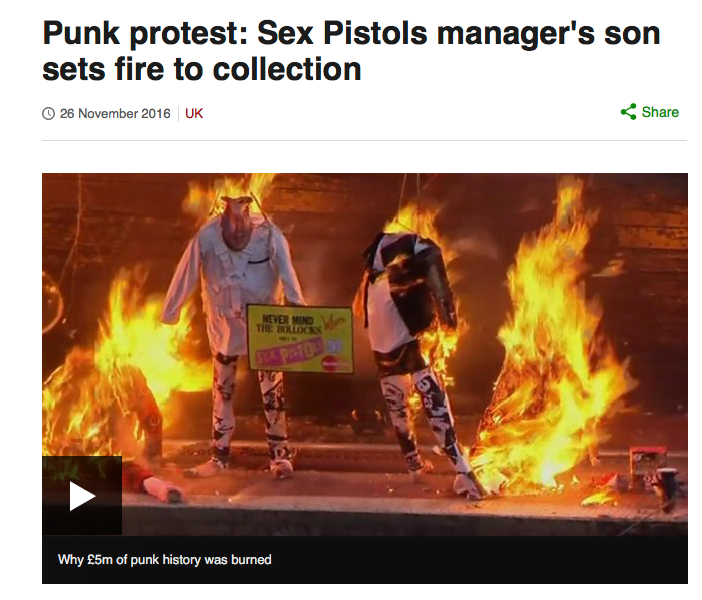Click the clock icon beside the date

click(x=48, y=114)
